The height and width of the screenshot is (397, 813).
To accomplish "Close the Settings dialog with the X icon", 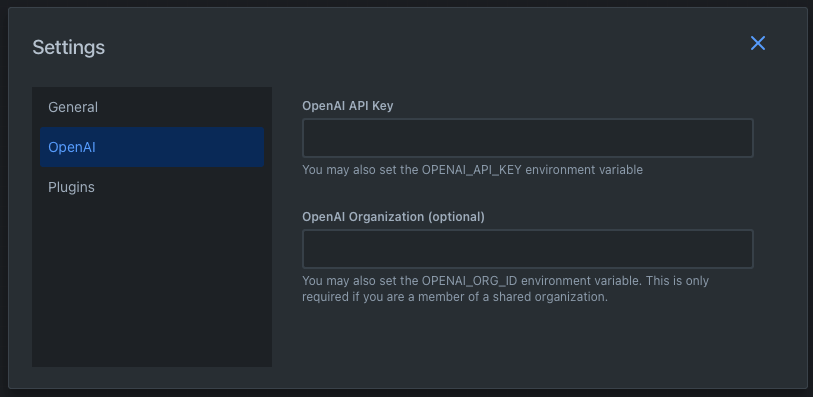I will 758,43.
